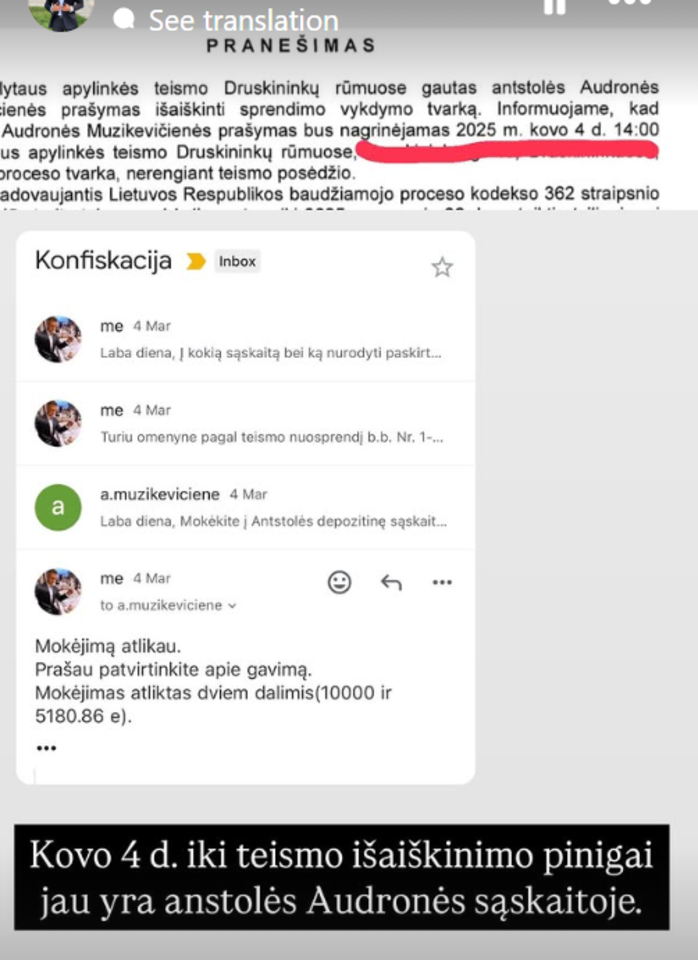Click the yellow importance marker beside Konfiskacija
The width and height of the screenshot is (698, 960).
(196, 261)
